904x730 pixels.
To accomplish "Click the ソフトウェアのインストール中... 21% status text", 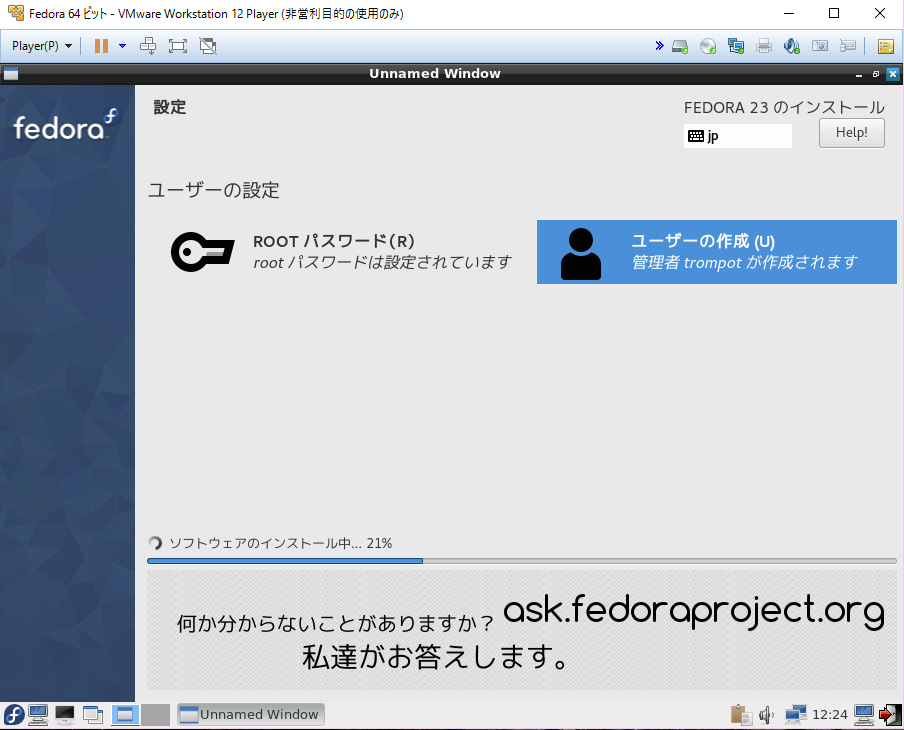I will click(x=281, y=543).
